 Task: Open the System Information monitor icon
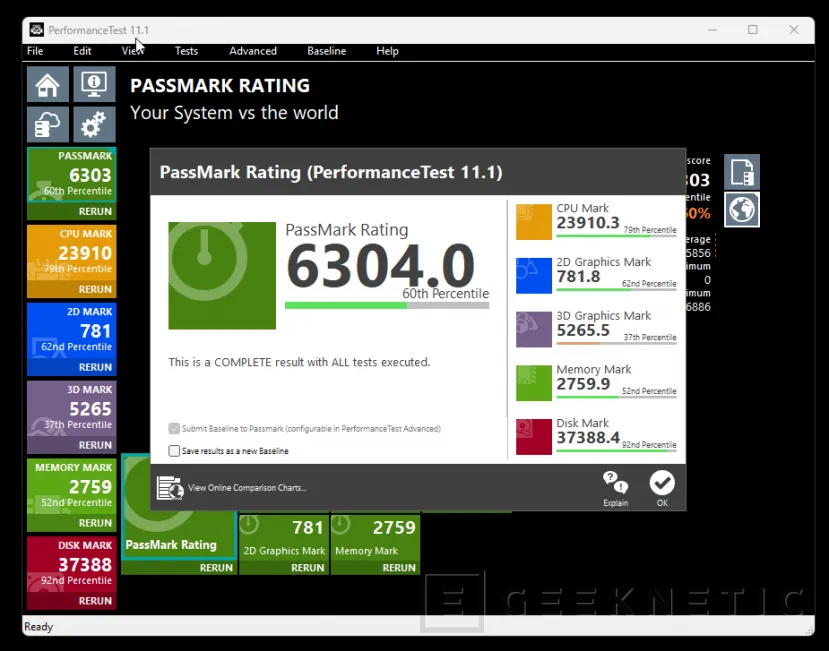[x=94, y=85]
